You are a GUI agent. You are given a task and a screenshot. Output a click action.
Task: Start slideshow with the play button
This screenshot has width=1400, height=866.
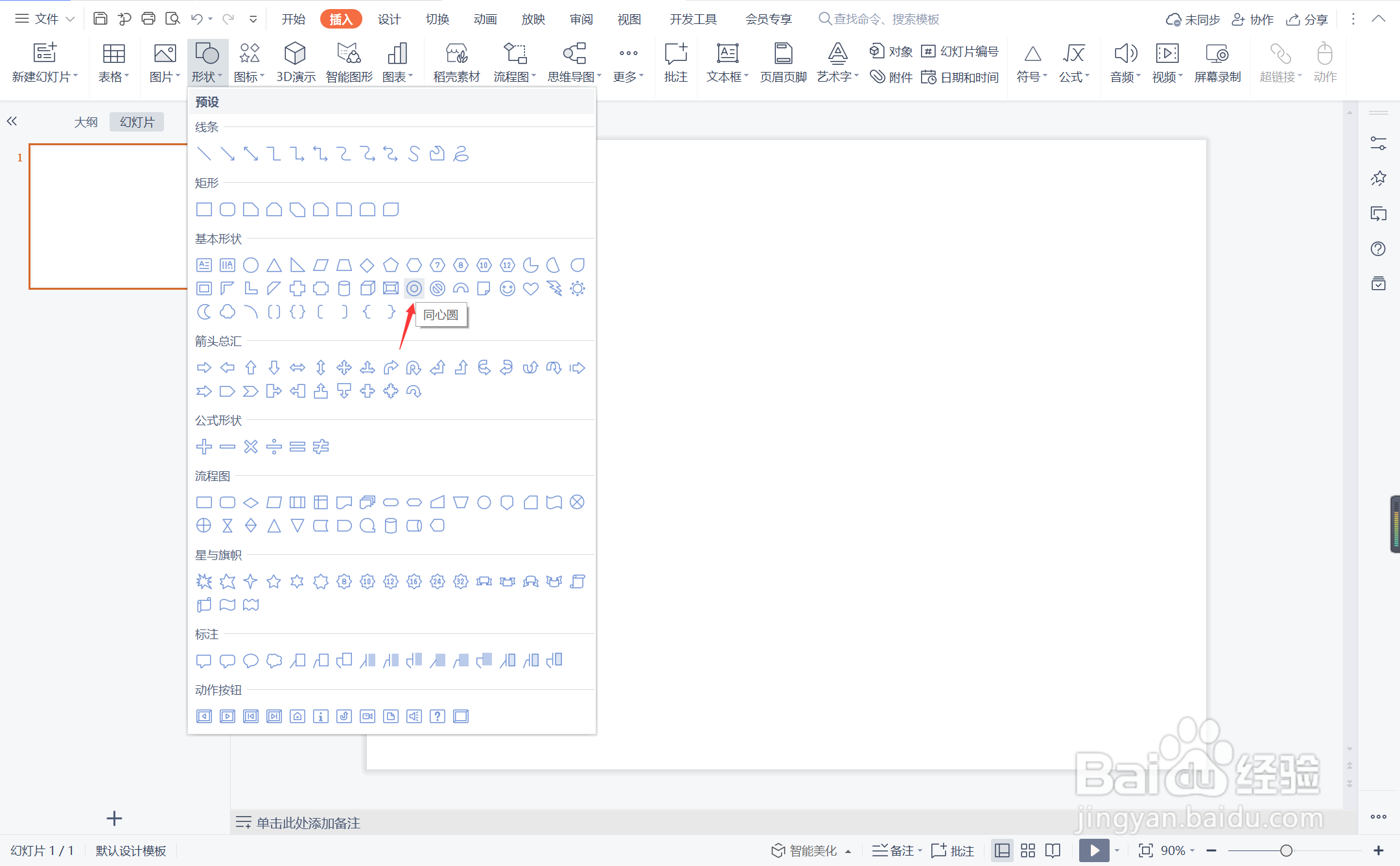coord(1094,850)
